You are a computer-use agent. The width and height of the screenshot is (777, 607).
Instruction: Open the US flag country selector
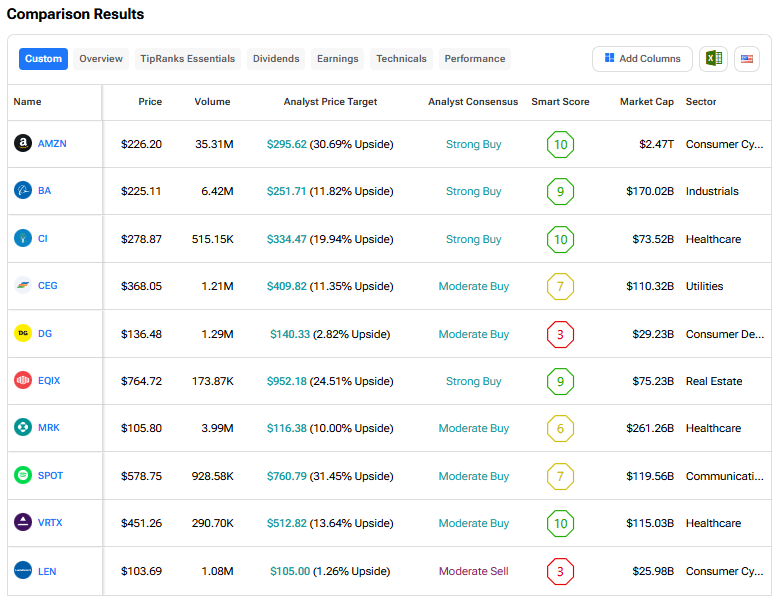pyautogui.click(x=746, y=59)
